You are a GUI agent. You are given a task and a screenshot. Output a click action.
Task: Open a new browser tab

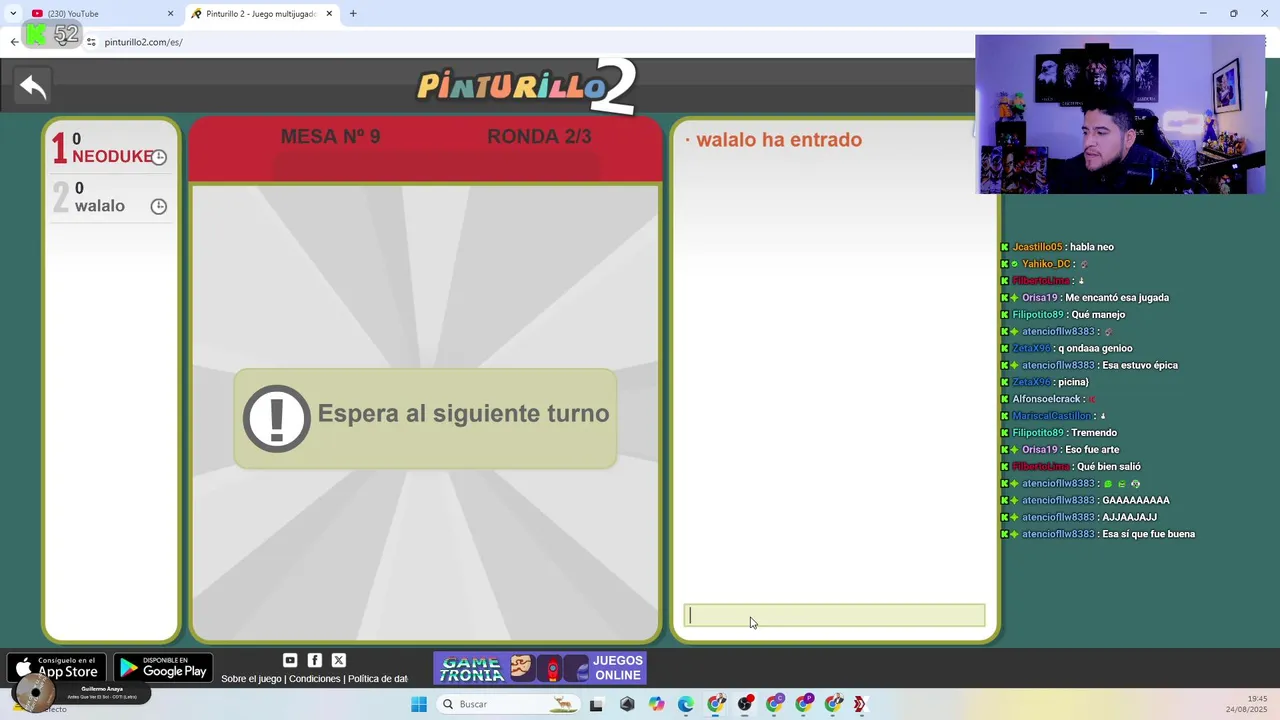(353, 14)
